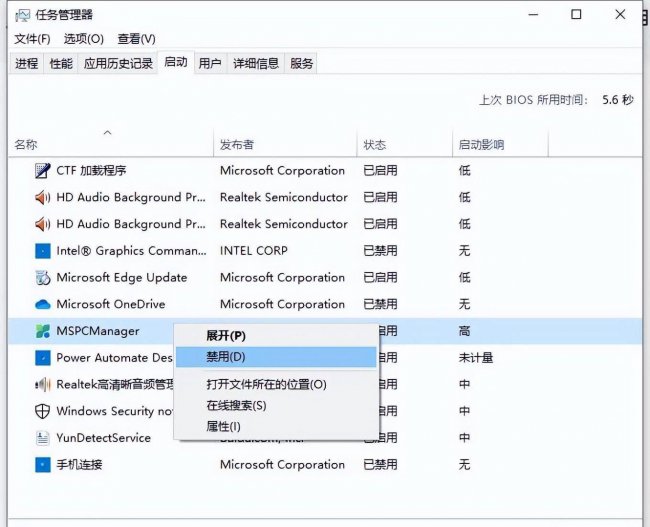650x527 pixels.
Task: Click Microsoft OneDrive cloud icon
Action: pyautogui.click(x=43, y=304)
